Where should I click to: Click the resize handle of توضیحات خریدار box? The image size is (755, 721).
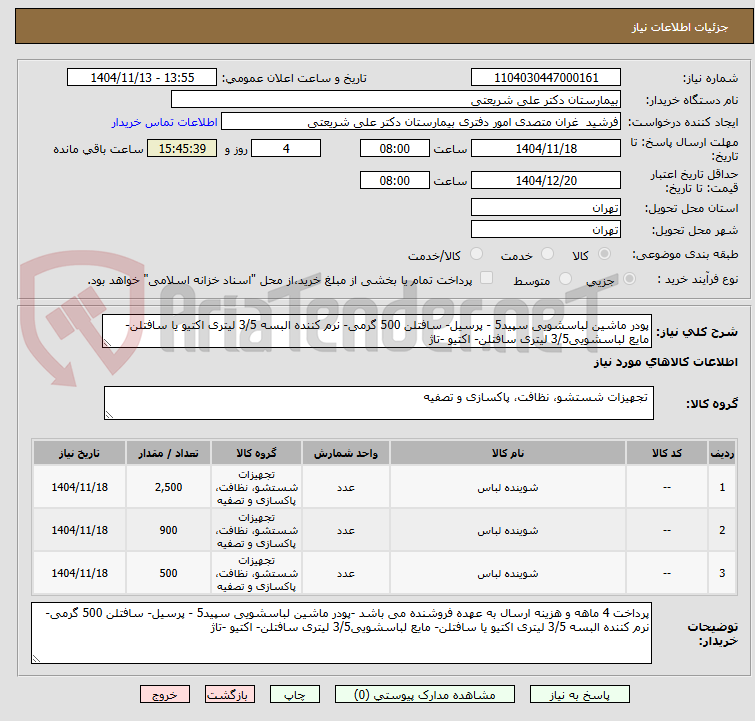tap(37, 658)
